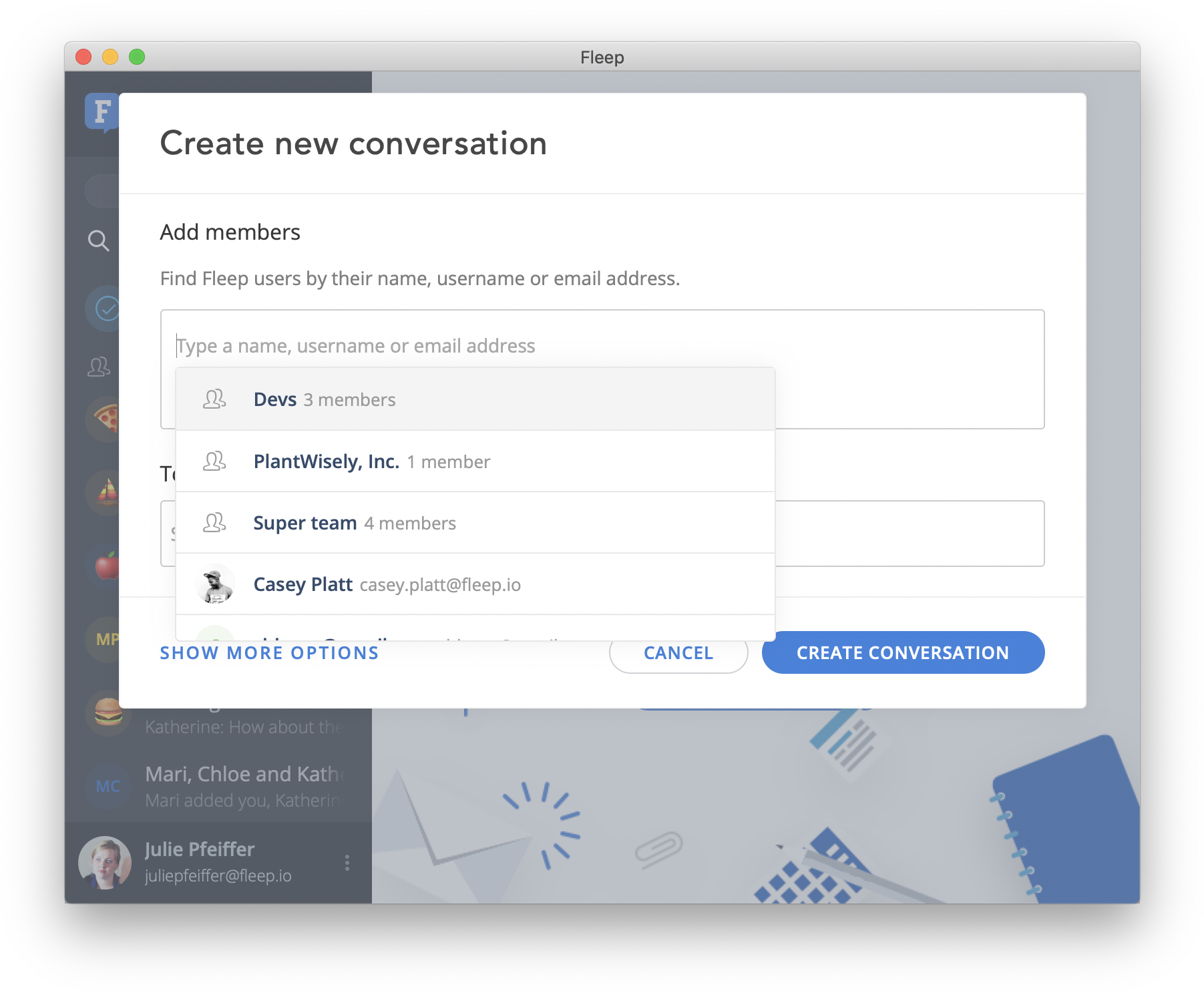Click the Julie Pfeiffer name
The width and height of the screenshot is (1204, 993).
[200, 849]
